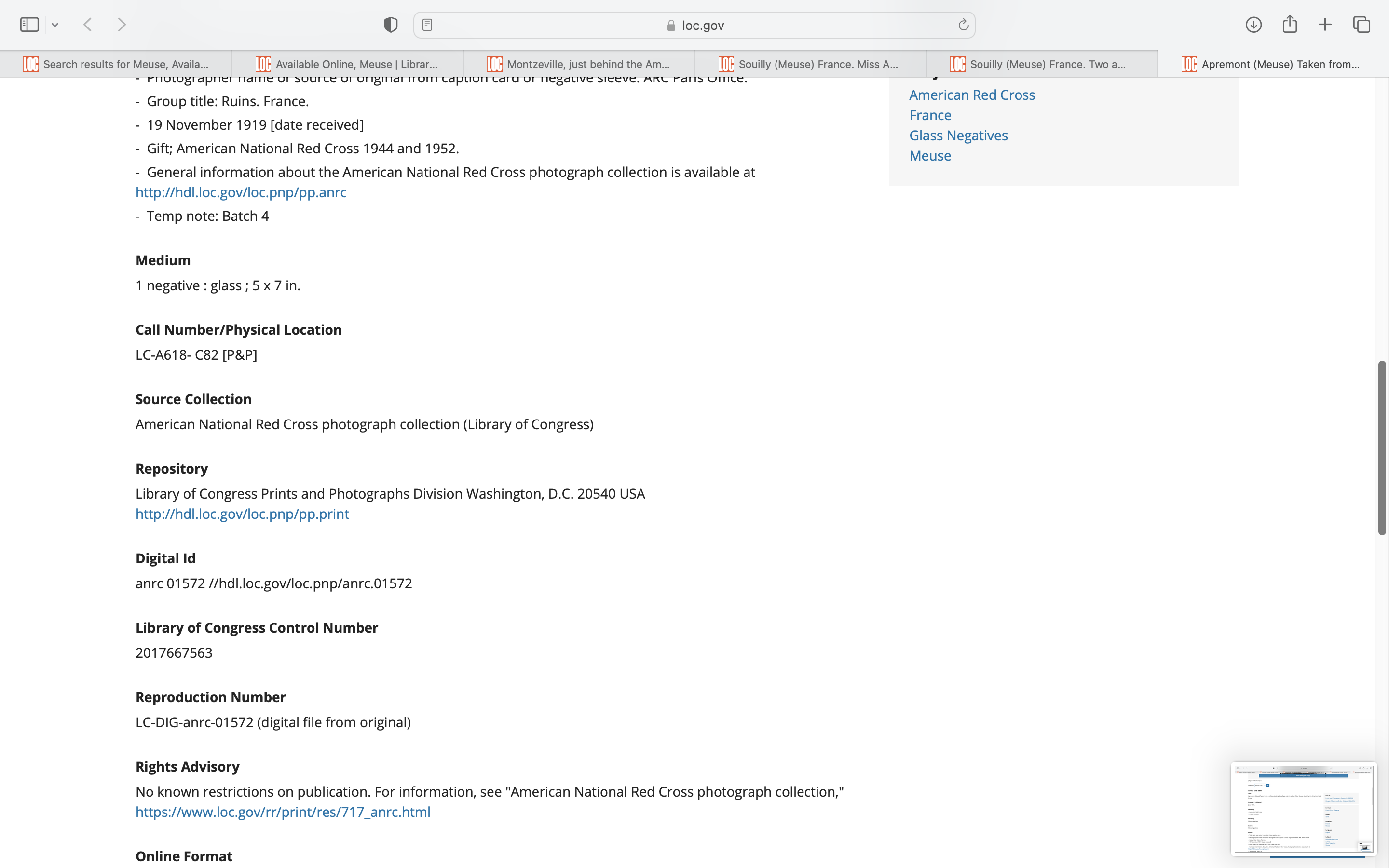Open the sidebar tab group dropdown chevron

[55, 25]
